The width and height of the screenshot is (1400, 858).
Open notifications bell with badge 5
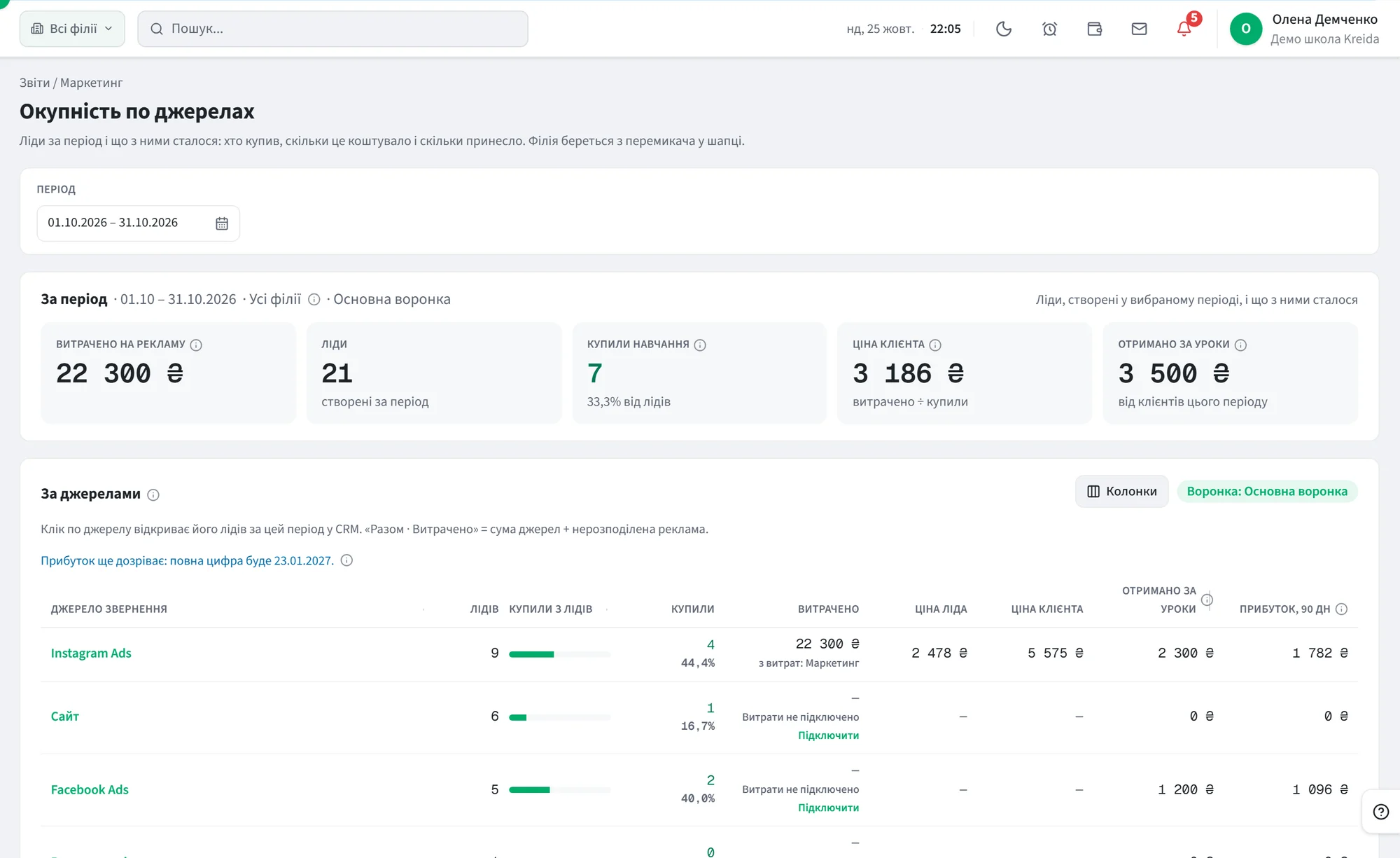1184,29
